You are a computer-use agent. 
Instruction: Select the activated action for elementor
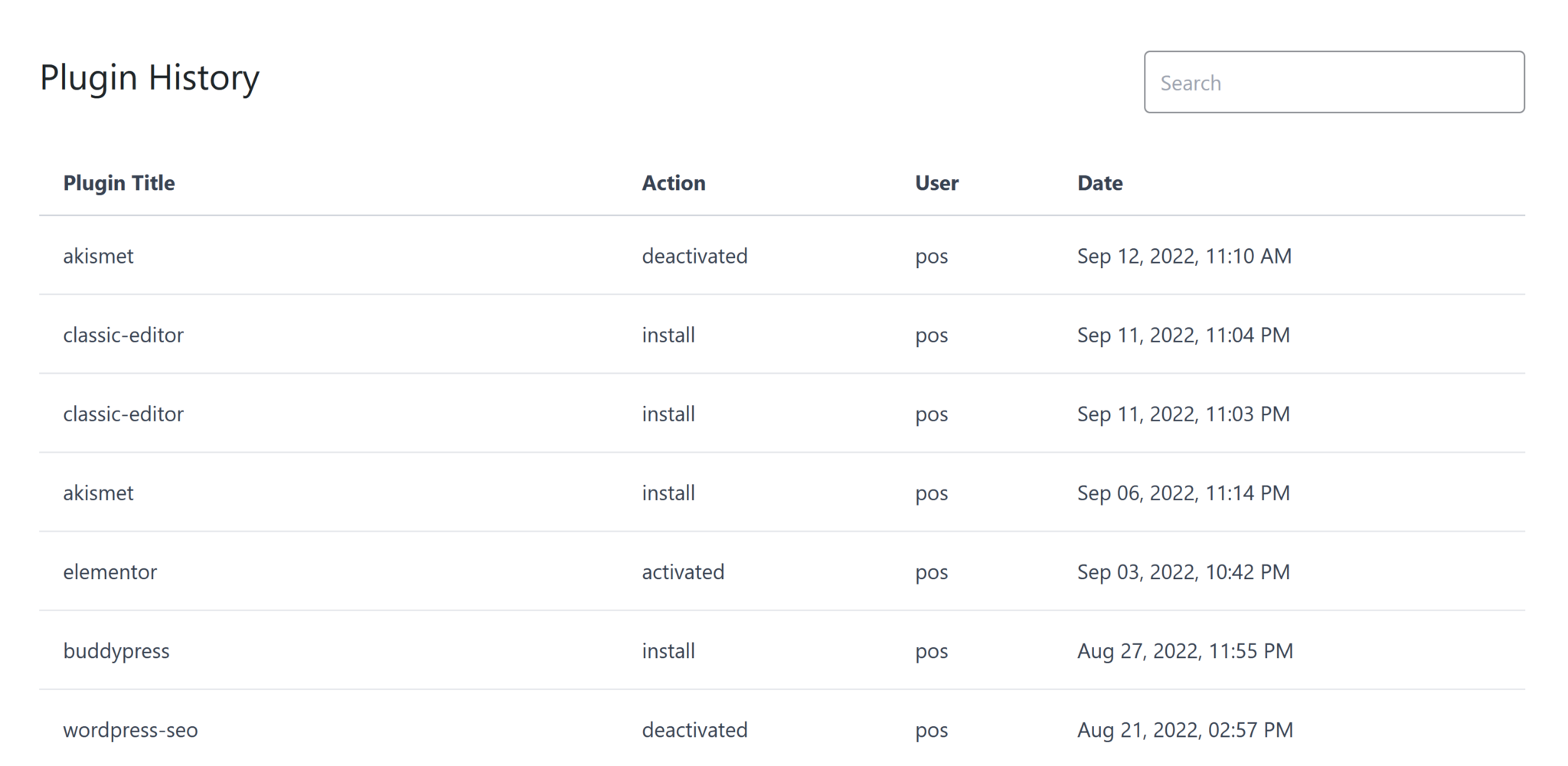[683, 571]
